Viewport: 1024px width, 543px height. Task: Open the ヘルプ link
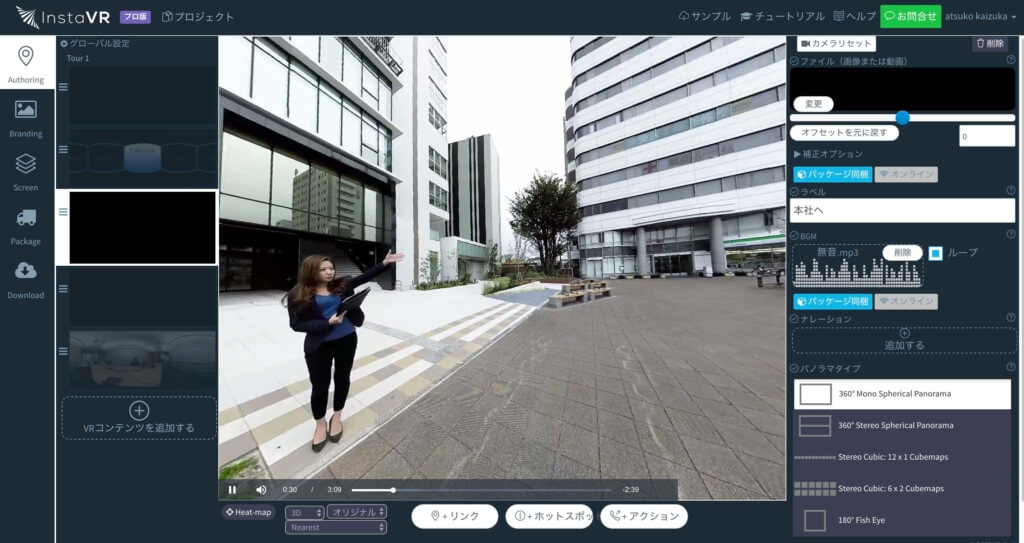click(x=855, y=16)
